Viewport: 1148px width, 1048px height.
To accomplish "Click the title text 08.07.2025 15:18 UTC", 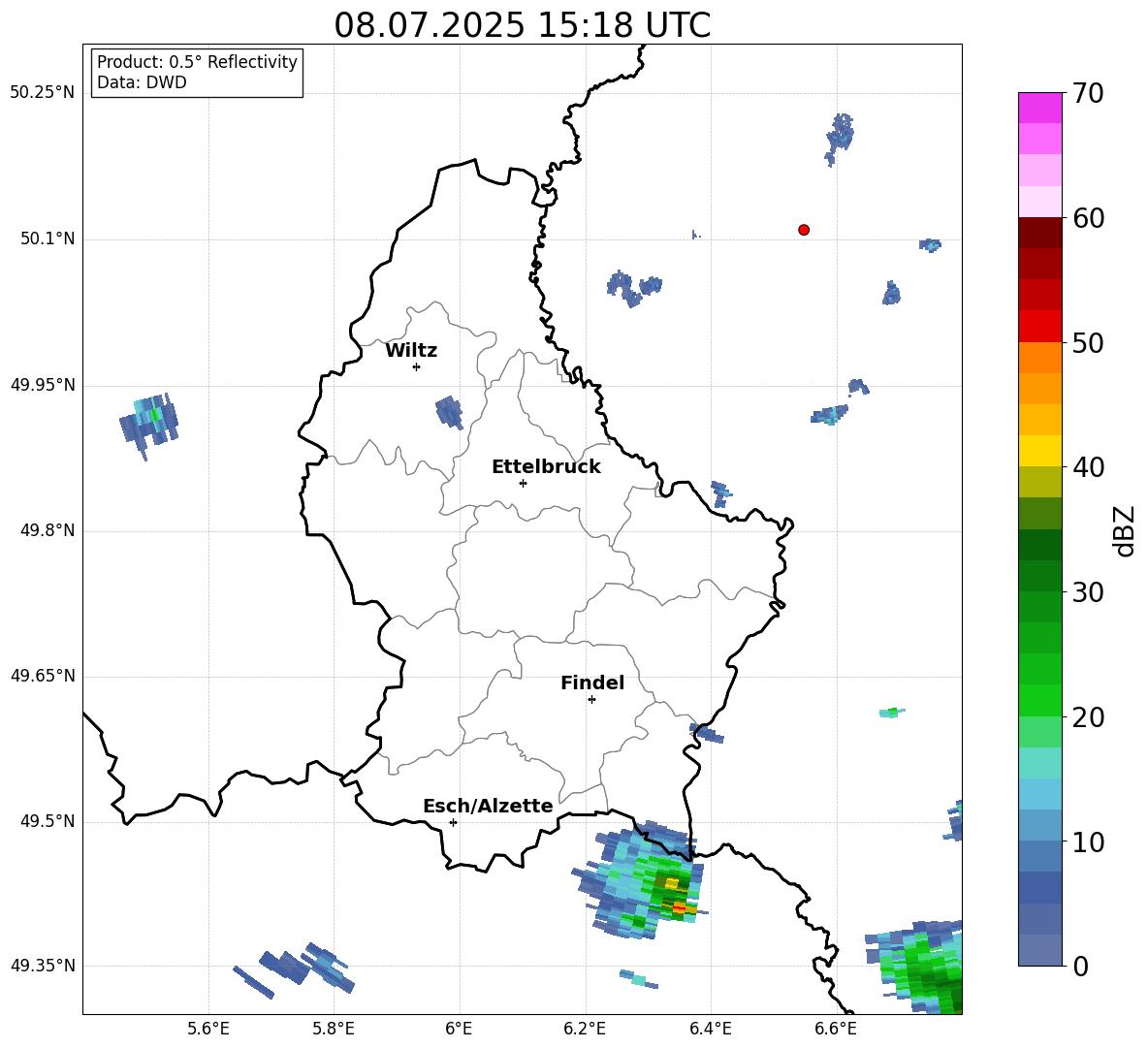I will click(522, 25).
